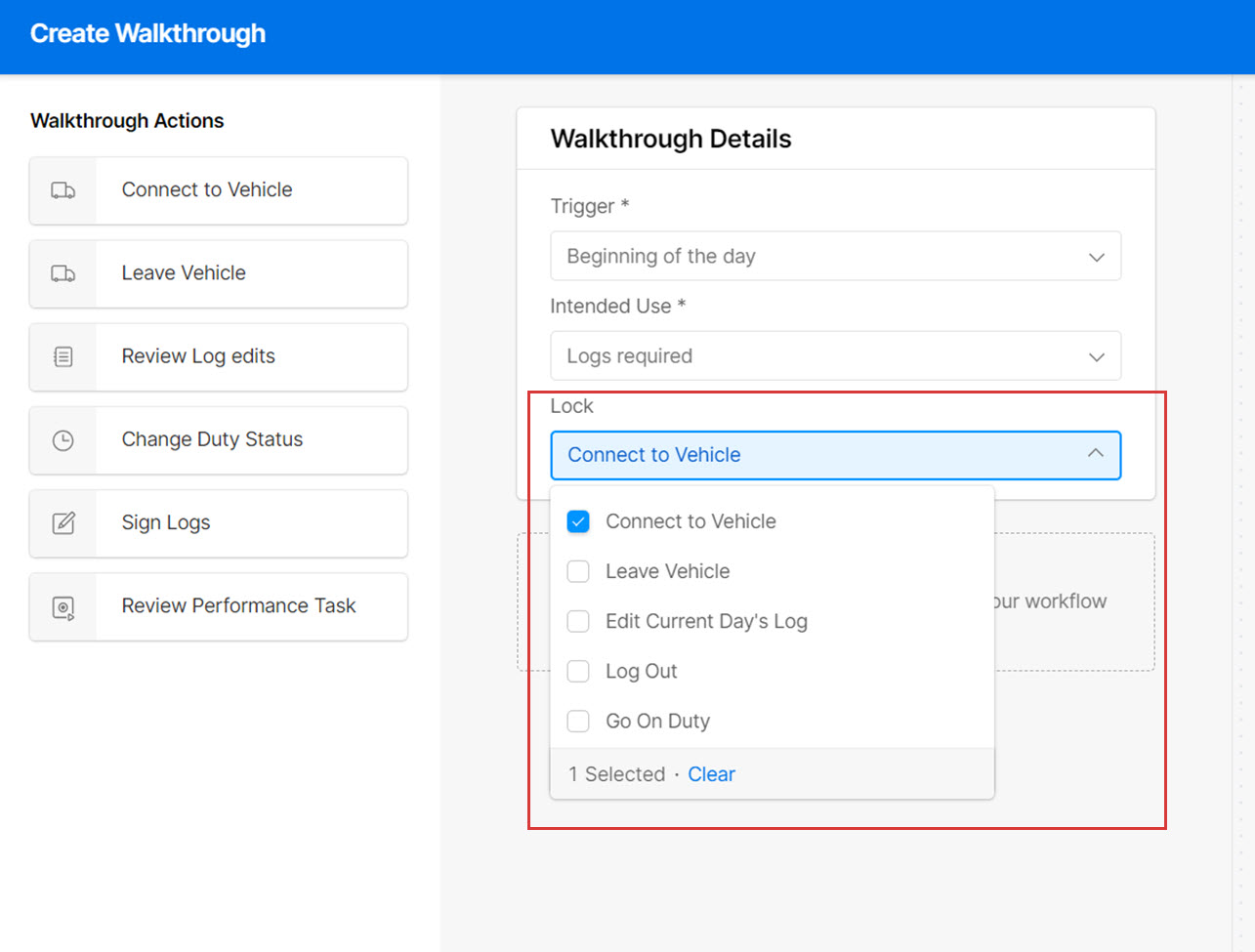Click the truck icon beside Connect to Vehicle action
Screen dimensions: 1255x952
(63, 190)
